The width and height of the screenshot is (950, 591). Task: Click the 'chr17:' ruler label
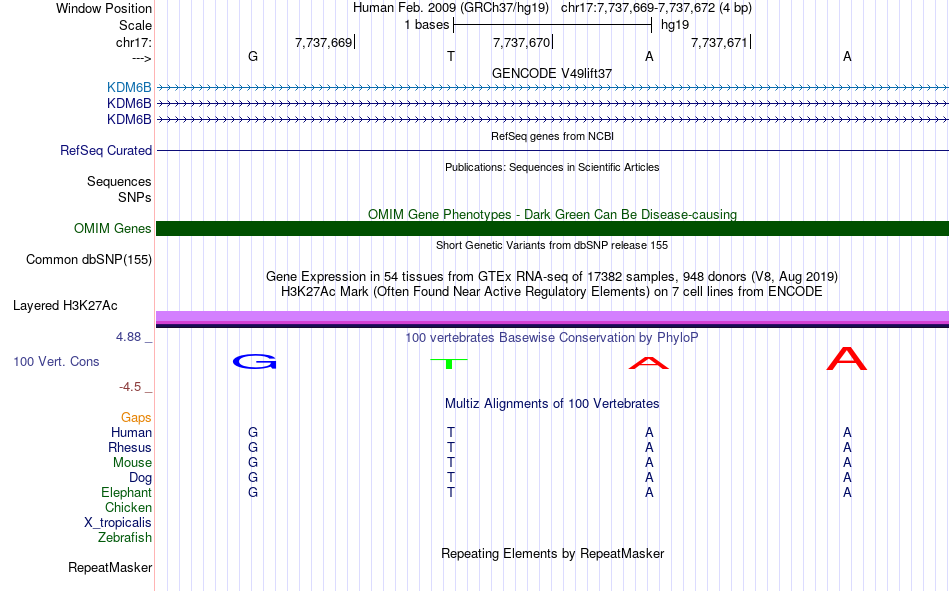coord(134,42)
